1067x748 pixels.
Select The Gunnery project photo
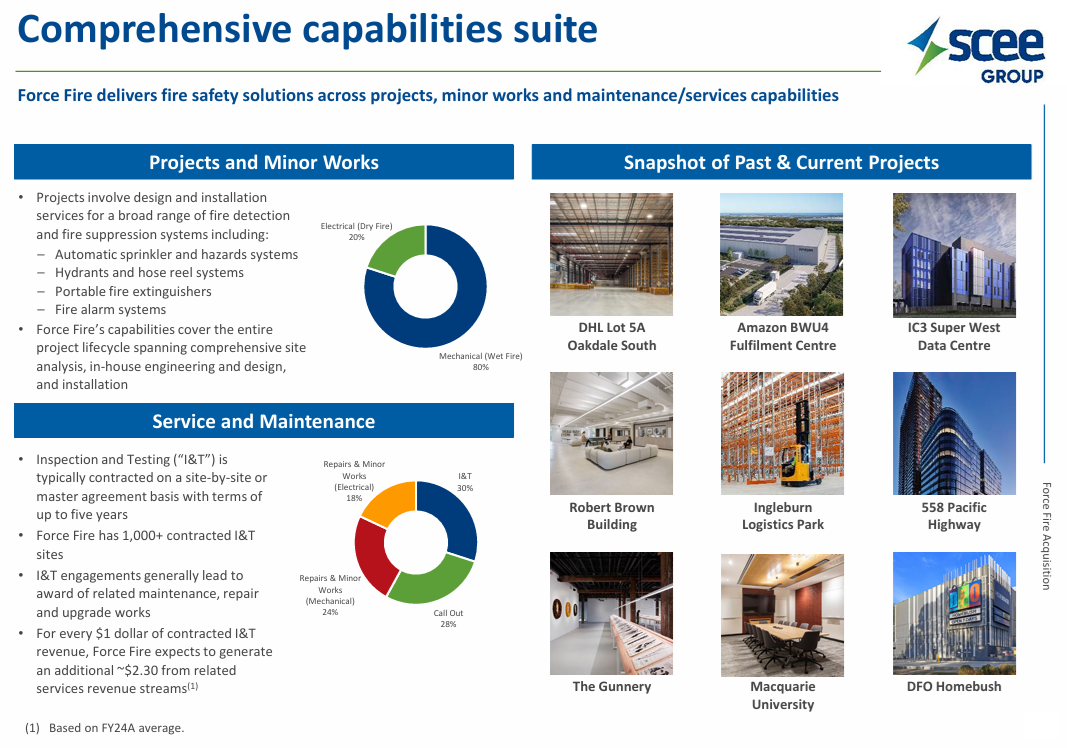point(611,613)
